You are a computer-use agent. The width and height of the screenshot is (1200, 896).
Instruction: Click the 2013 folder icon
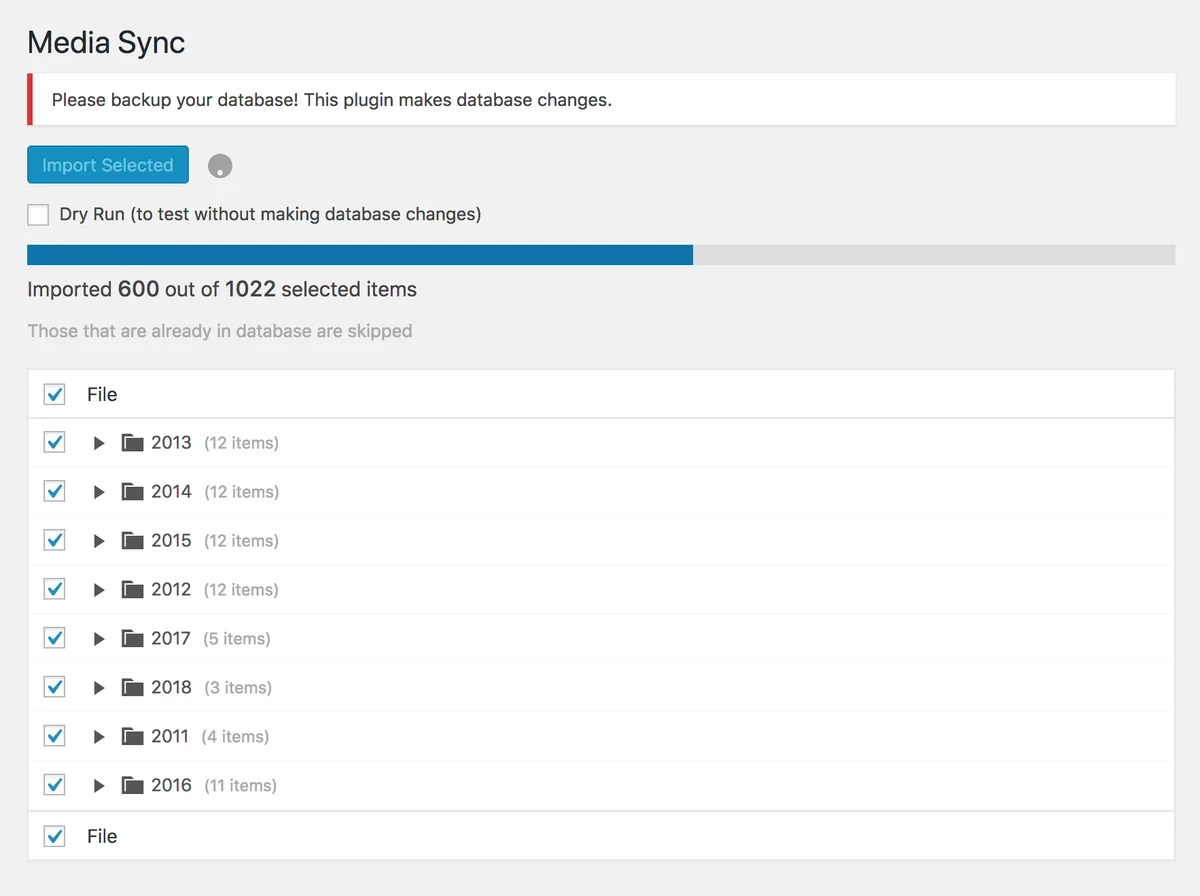point(132,442)
